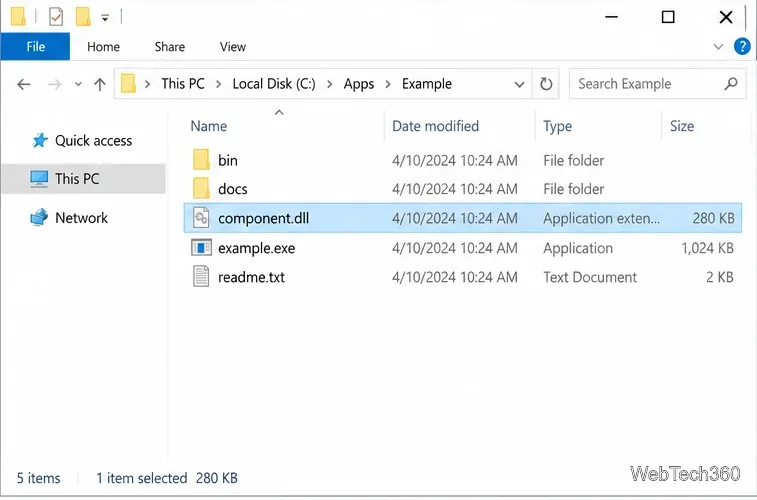
Task: Click the example.exe file name
Action: [x=256, y=248]
